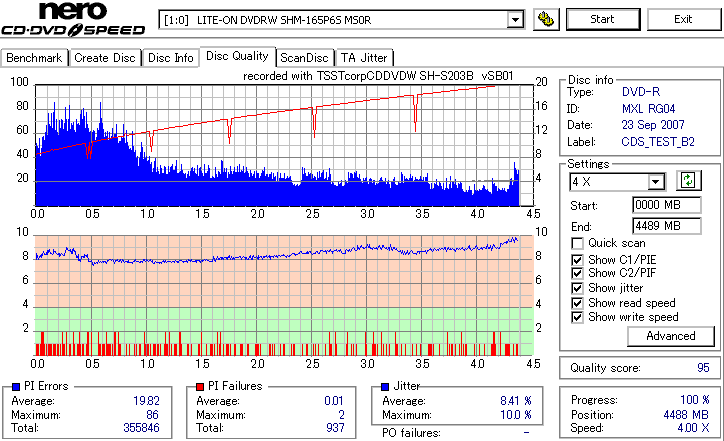Click the Speed value 4.00 X
This screenshot has height=441, width=724.
[694, 428]
